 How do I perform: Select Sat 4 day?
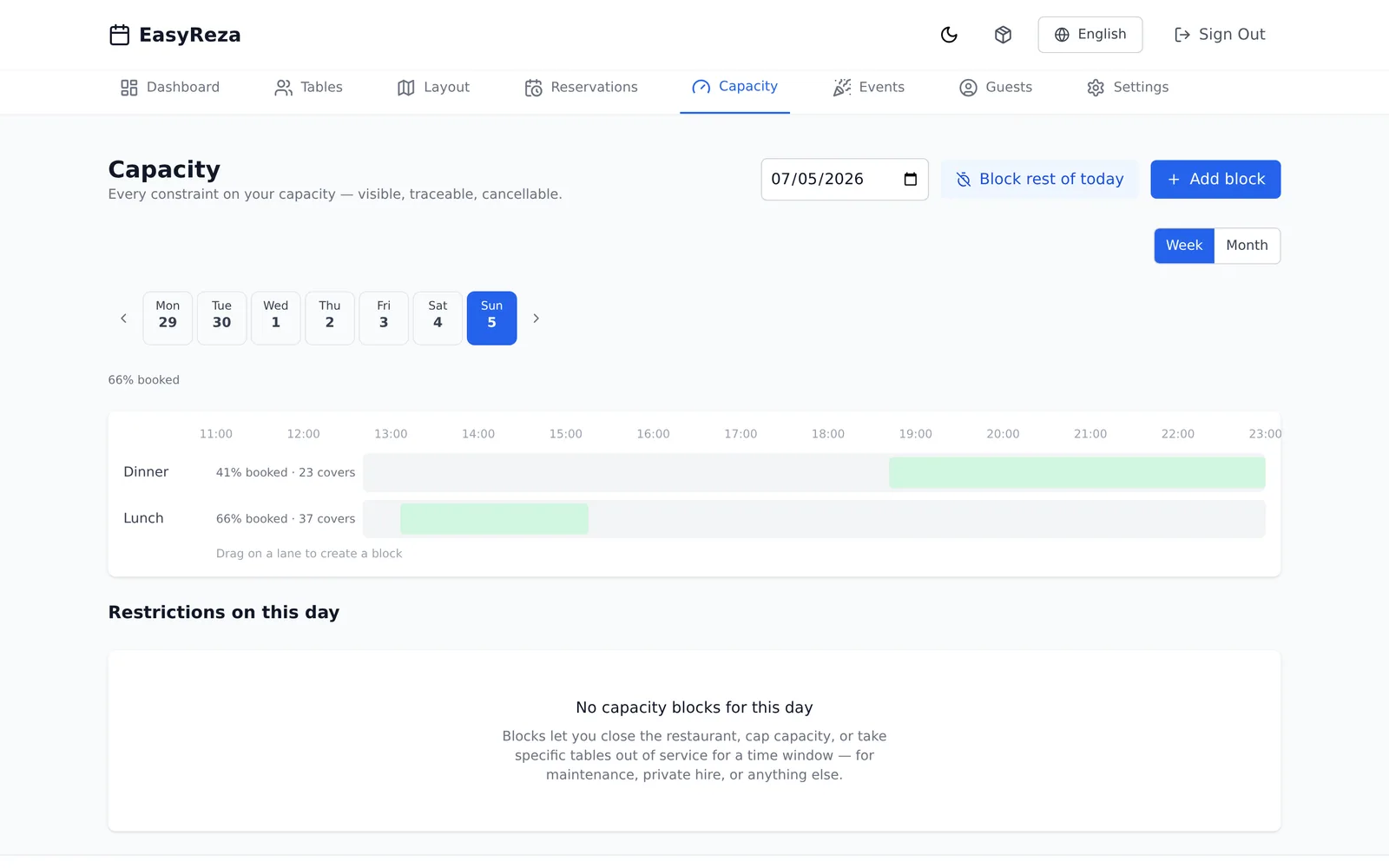click(438, 319)
